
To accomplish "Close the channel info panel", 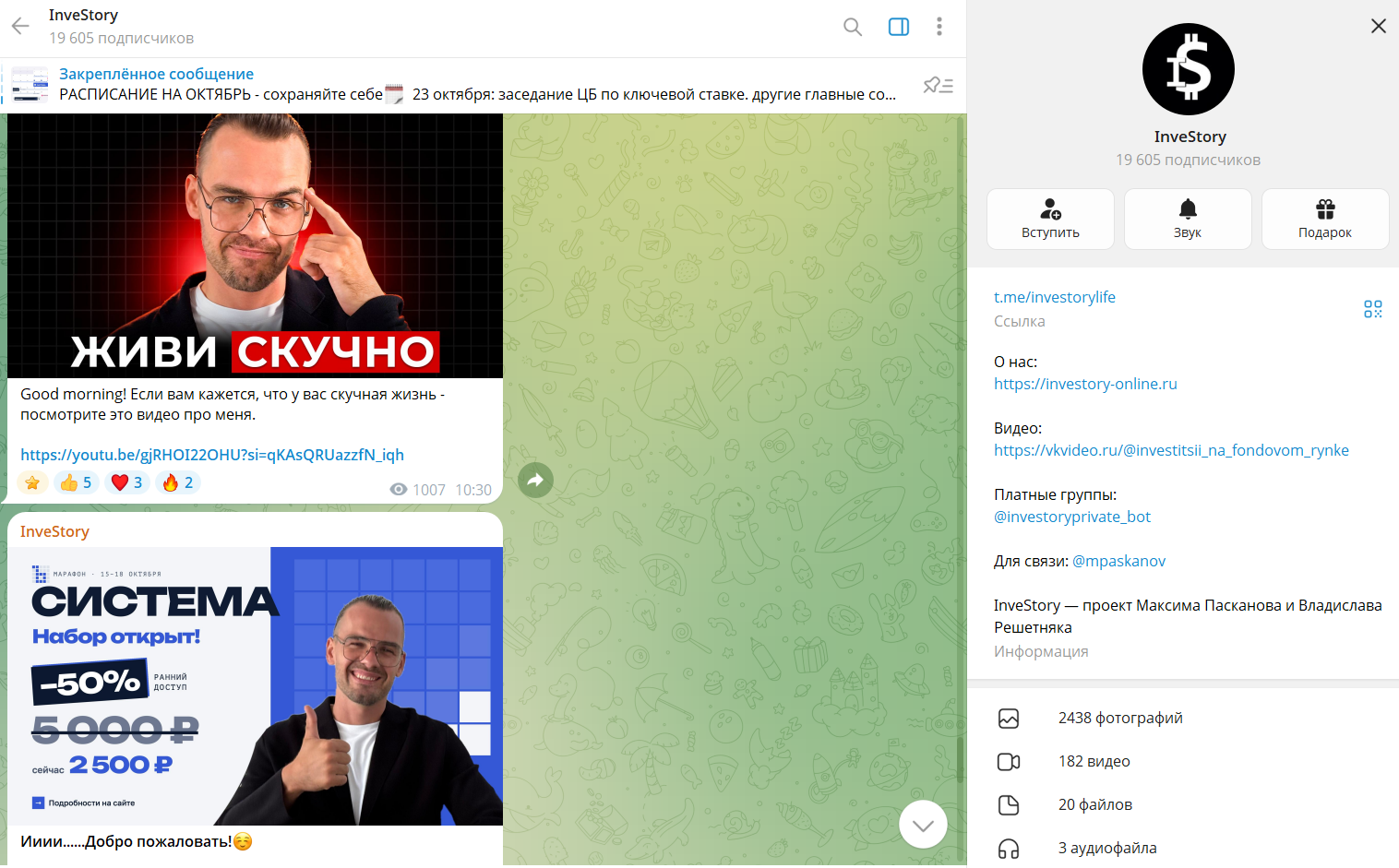I will (x=1379, y=26).
